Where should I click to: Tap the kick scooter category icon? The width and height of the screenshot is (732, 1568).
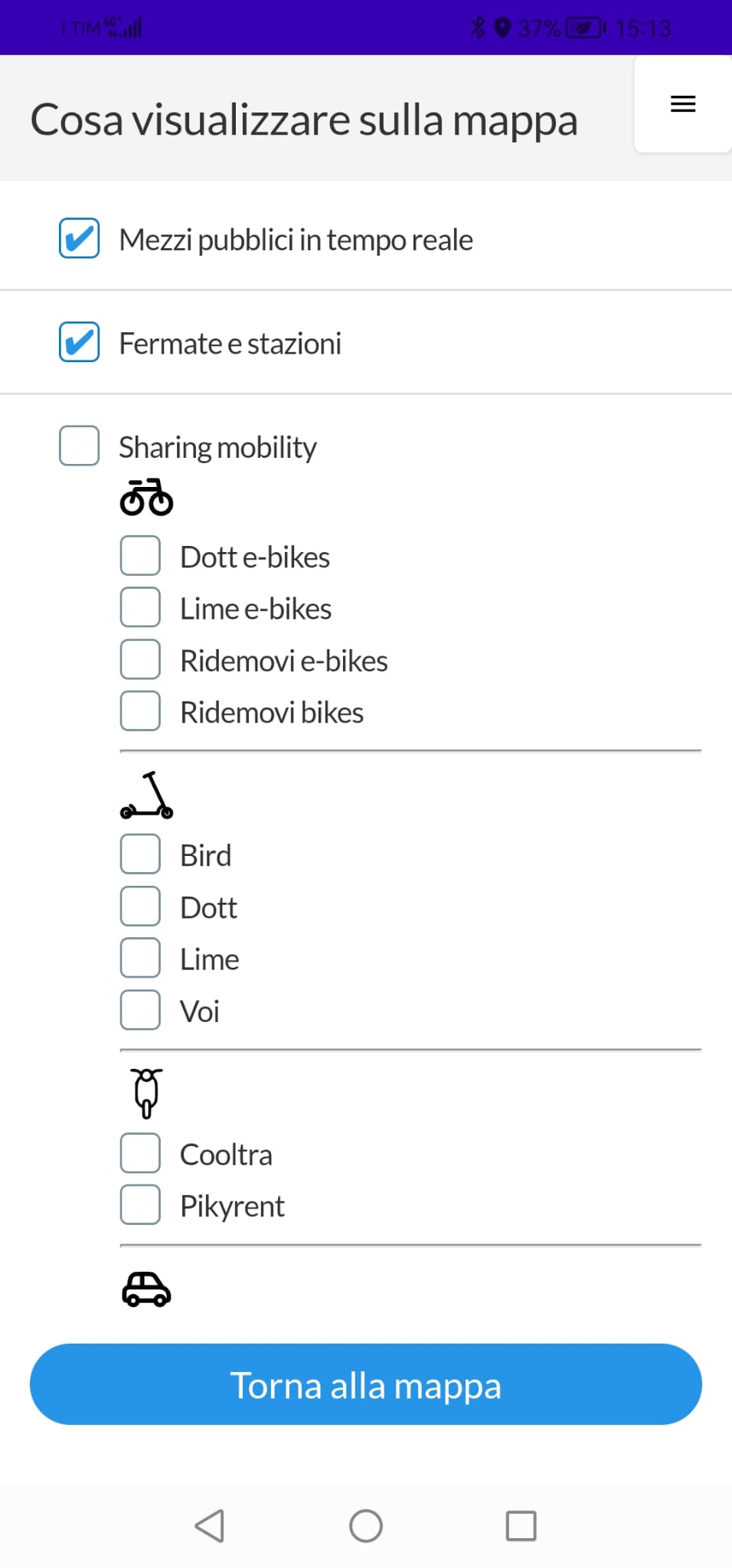pyautogui.click(x=146, y=795)
